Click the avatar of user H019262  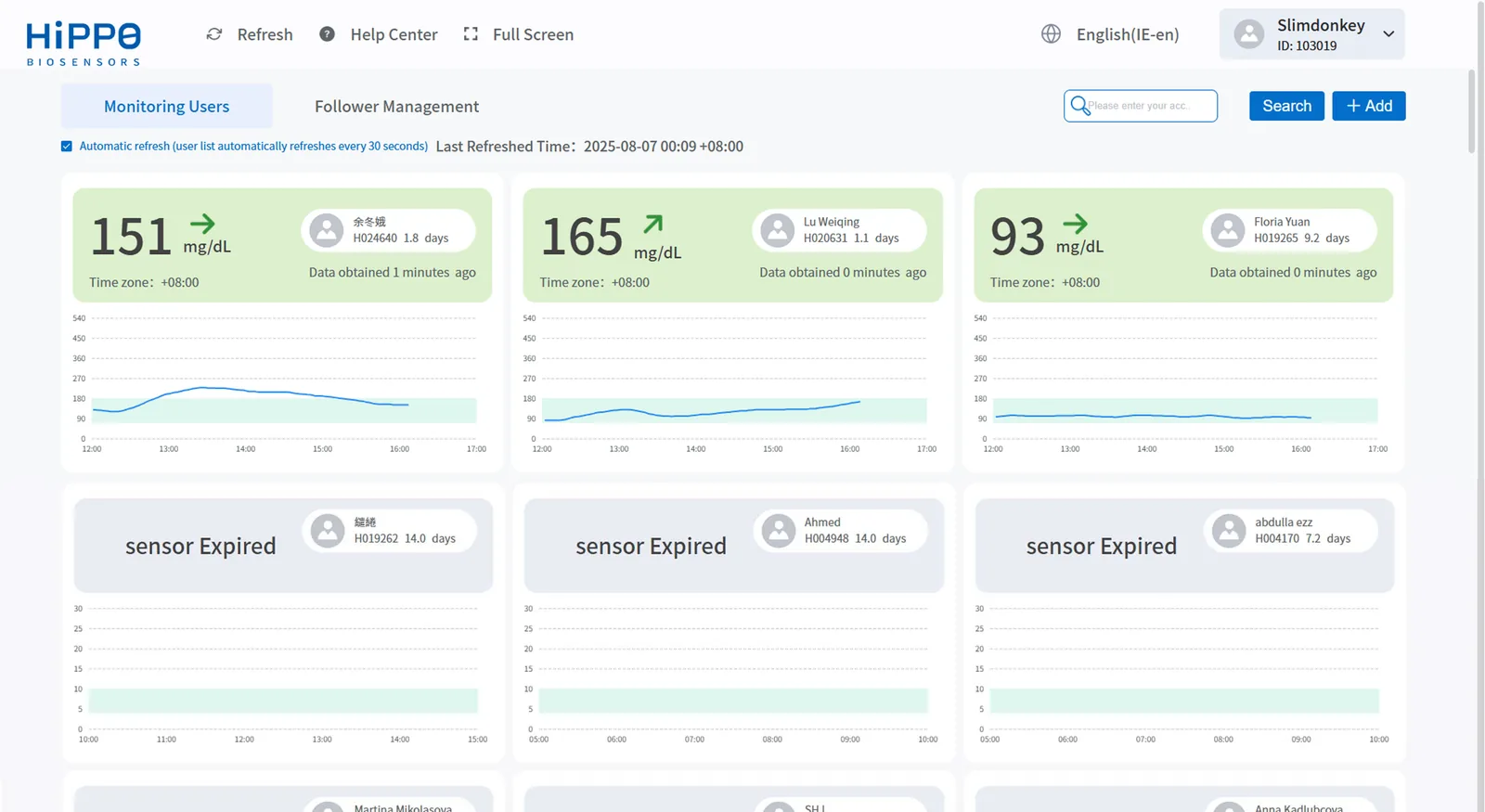pyautogui.click(x=328, y=531)
